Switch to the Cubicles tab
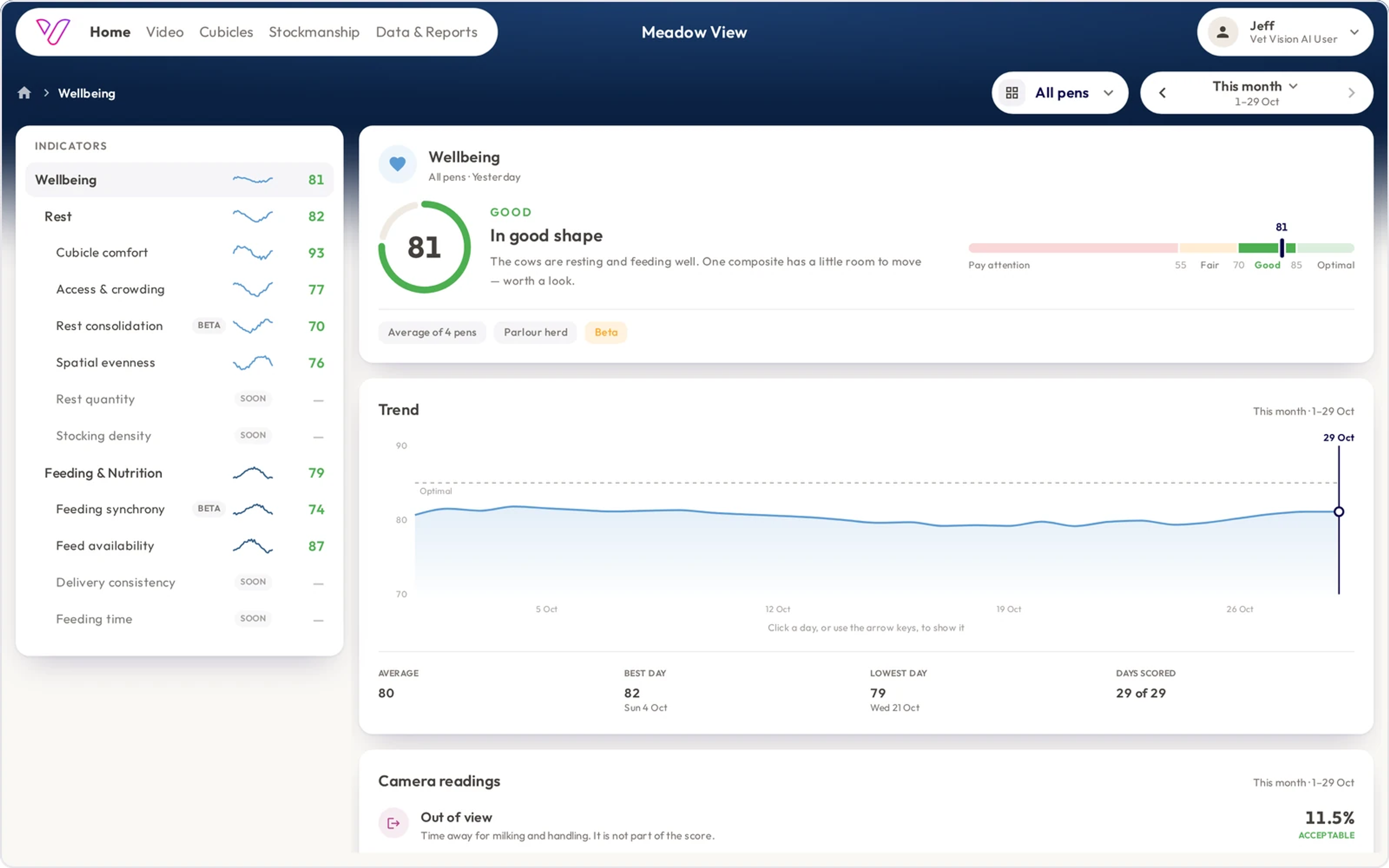The image size is (1389, 868). tap(226, 32)
